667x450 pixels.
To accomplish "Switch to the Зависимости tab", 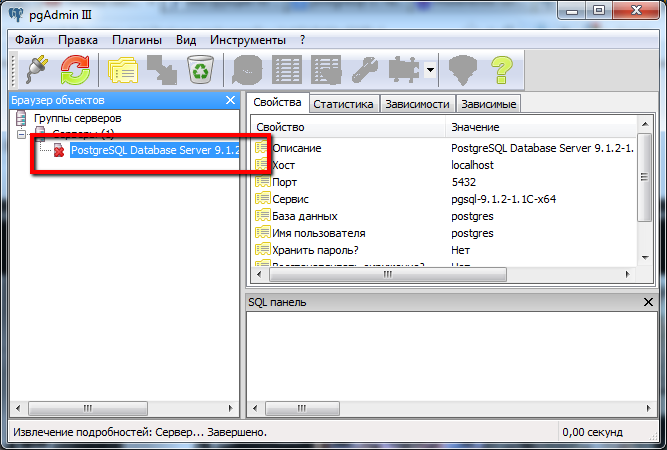I will [417, 104].
